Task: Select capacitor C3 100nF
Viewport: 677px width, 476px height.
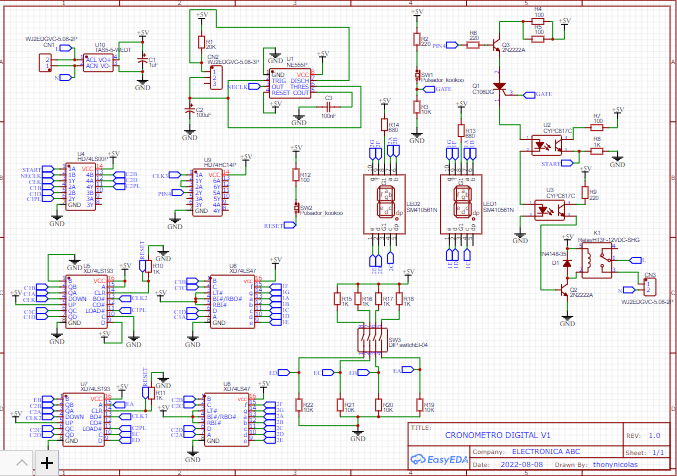Action: pos(328,106)
